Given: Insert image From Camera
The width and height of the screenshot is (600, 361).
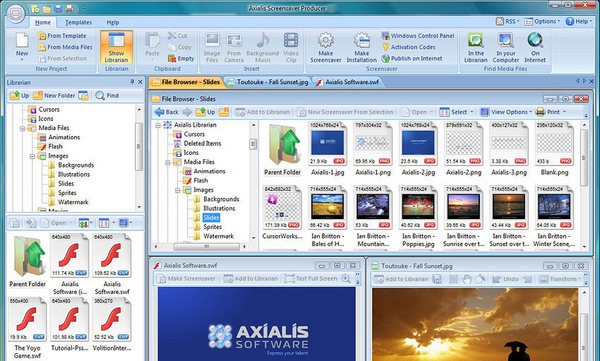Looking at the screenshot, I should (x=234, y=48).
